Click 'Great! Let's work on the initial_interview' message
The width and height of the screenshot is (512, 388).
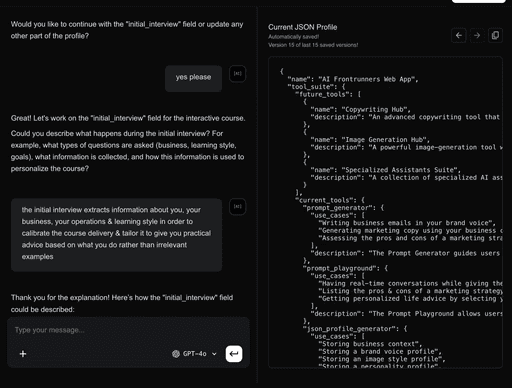(x=128, y=118)
